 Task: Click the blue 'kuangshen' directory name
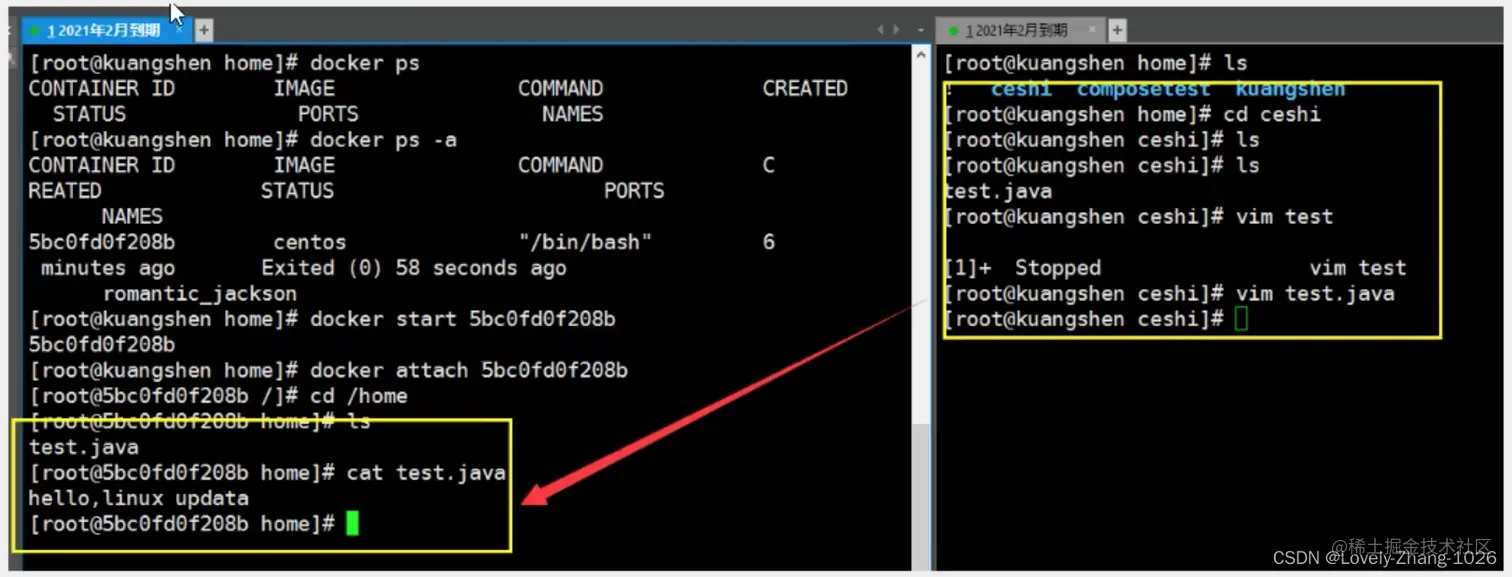pos(1290,89)
